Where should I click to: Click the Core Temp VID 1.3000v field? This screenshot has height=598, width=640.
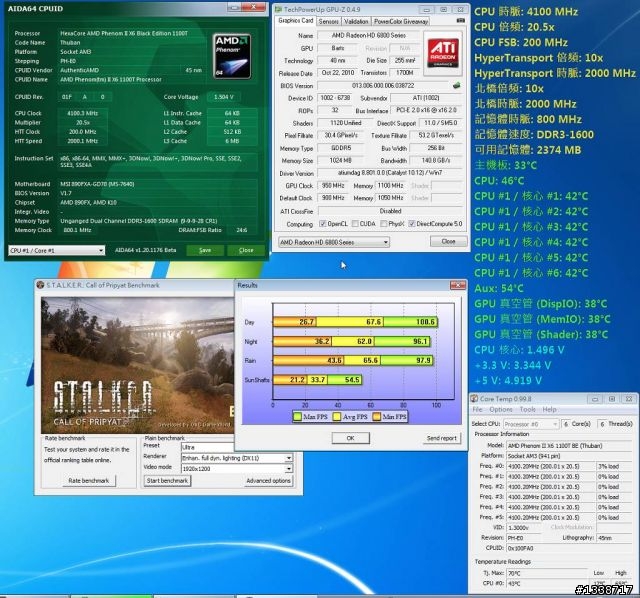(524, 527)
